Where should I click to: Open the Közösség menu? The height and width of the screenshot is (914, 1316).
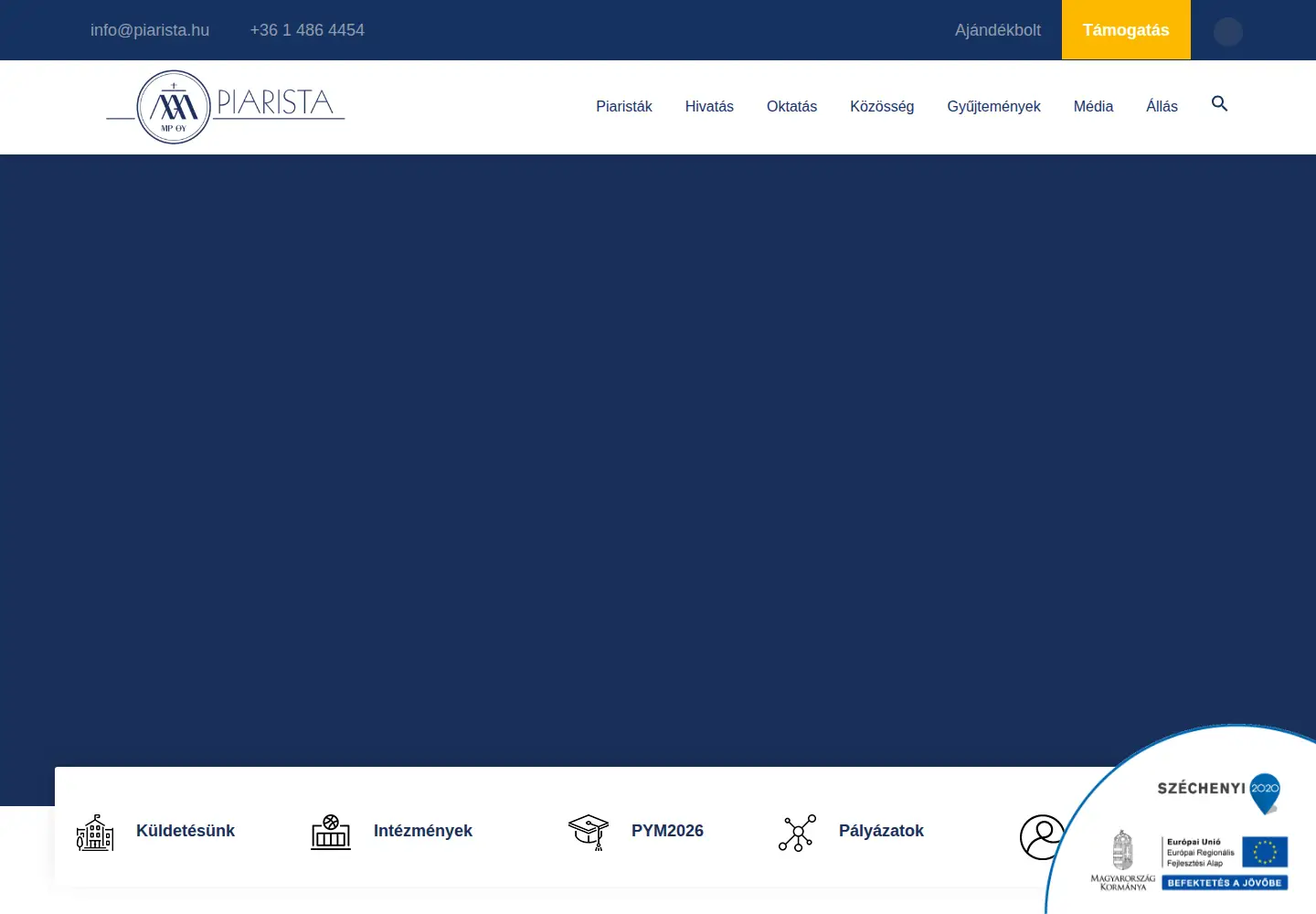point(882,107)
